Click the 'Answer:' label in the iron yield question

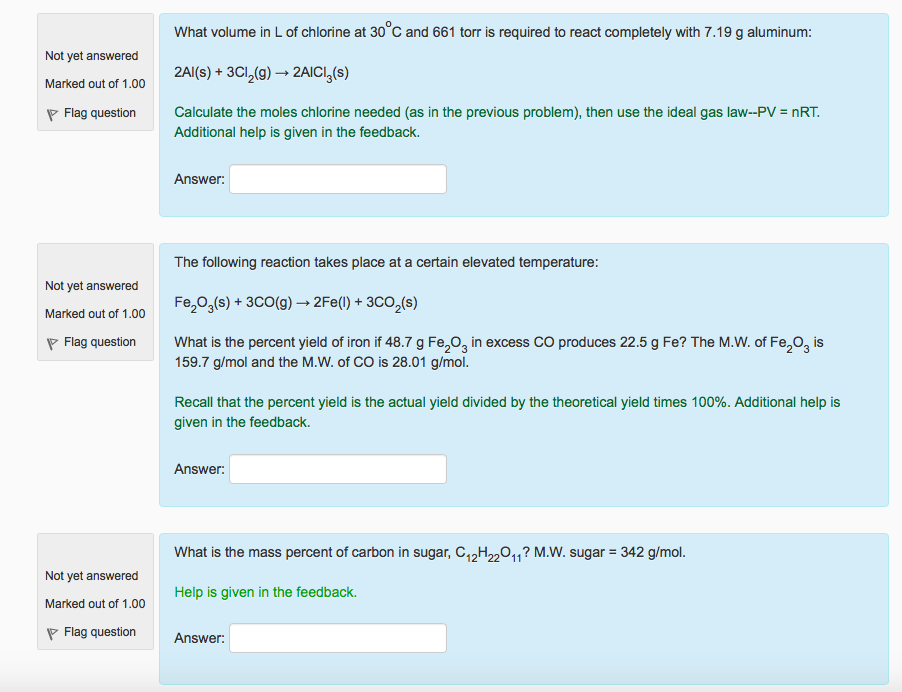(199, 469)
